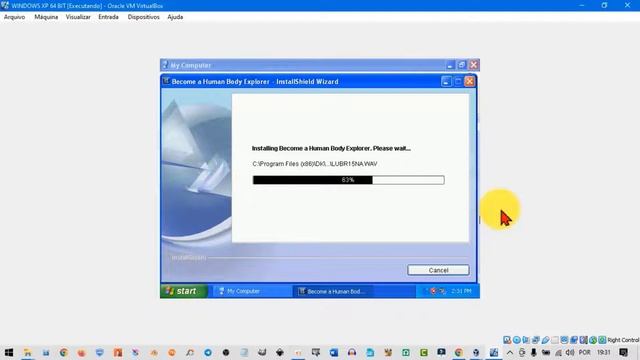This screenshot has width=640, height=360.
Task: Open the blue shield taskbar app
Action: coord(99,352)
